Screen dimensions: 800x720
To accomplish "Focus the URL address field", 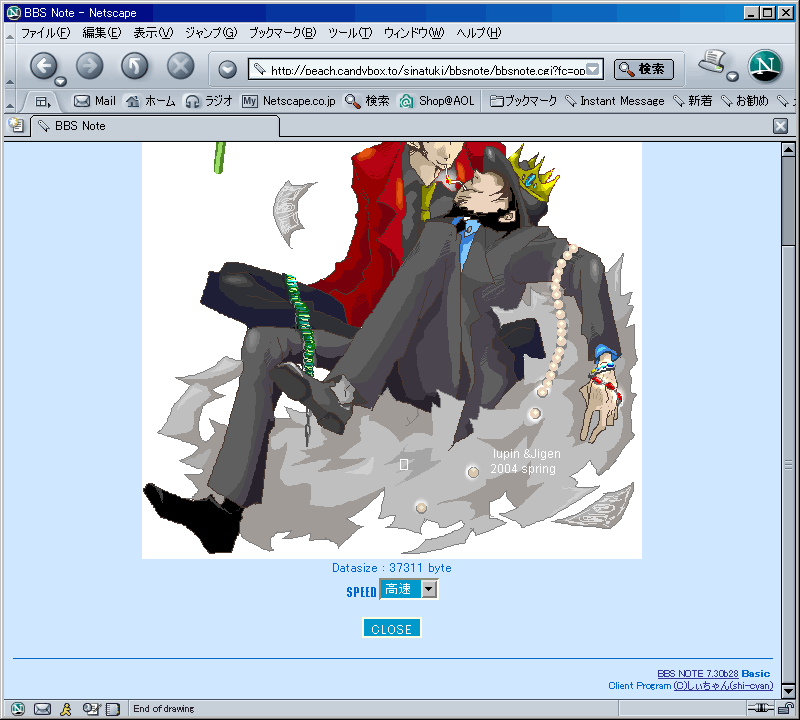I will pos(428,70).
